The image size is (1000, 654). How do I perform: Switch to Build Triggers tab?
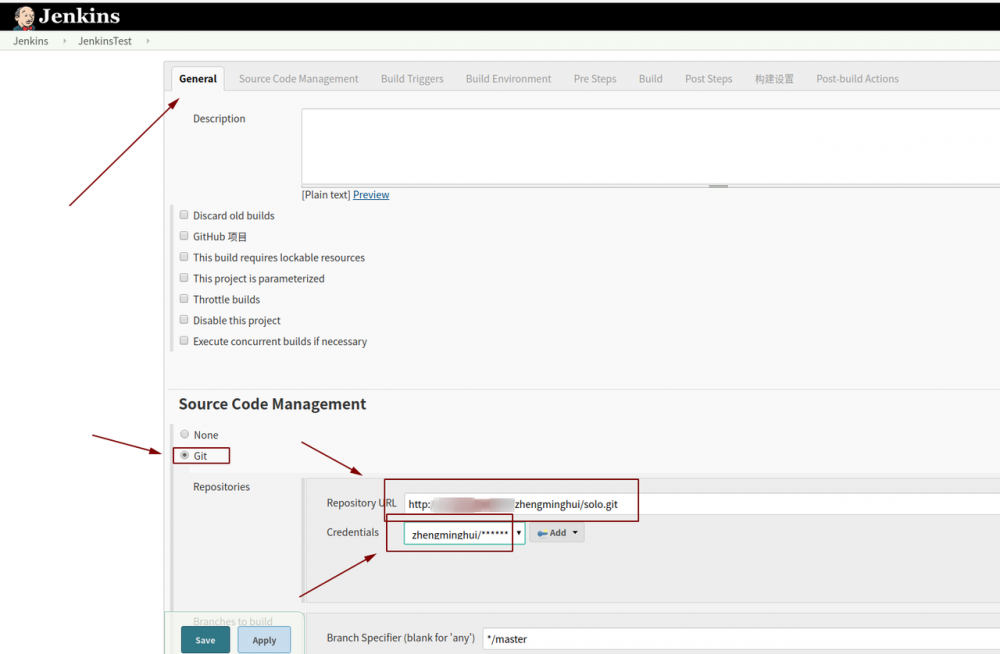click(412, 78)
